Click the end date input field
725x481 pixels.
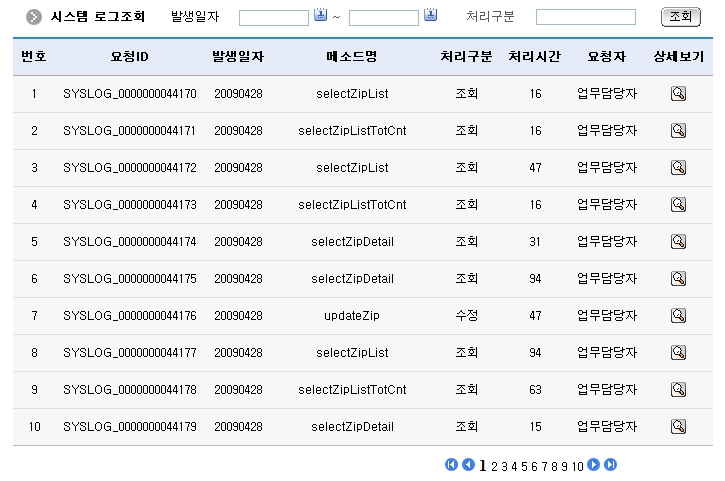384,17
